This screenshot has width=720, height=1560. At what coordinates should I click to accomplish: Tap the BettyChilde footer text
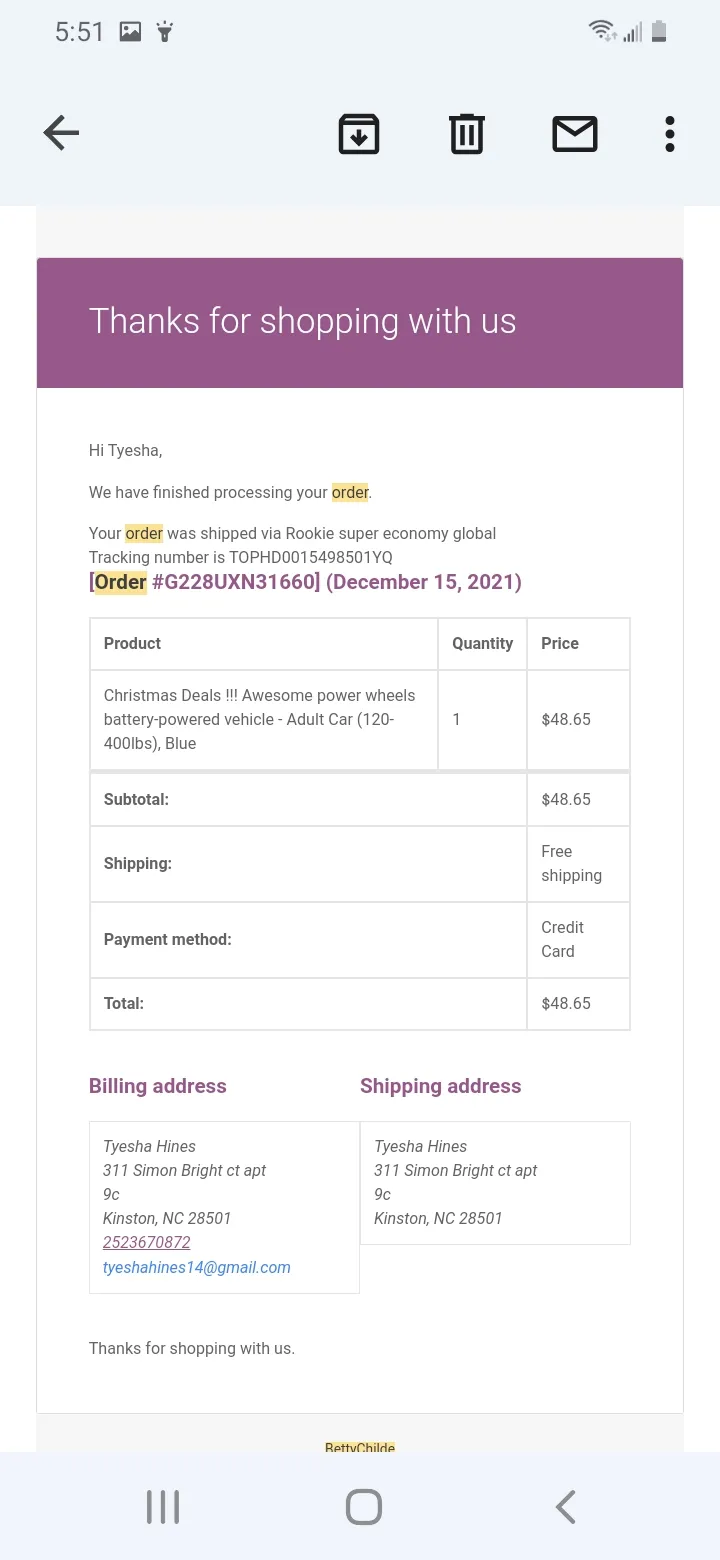[x=360, y=1447]
